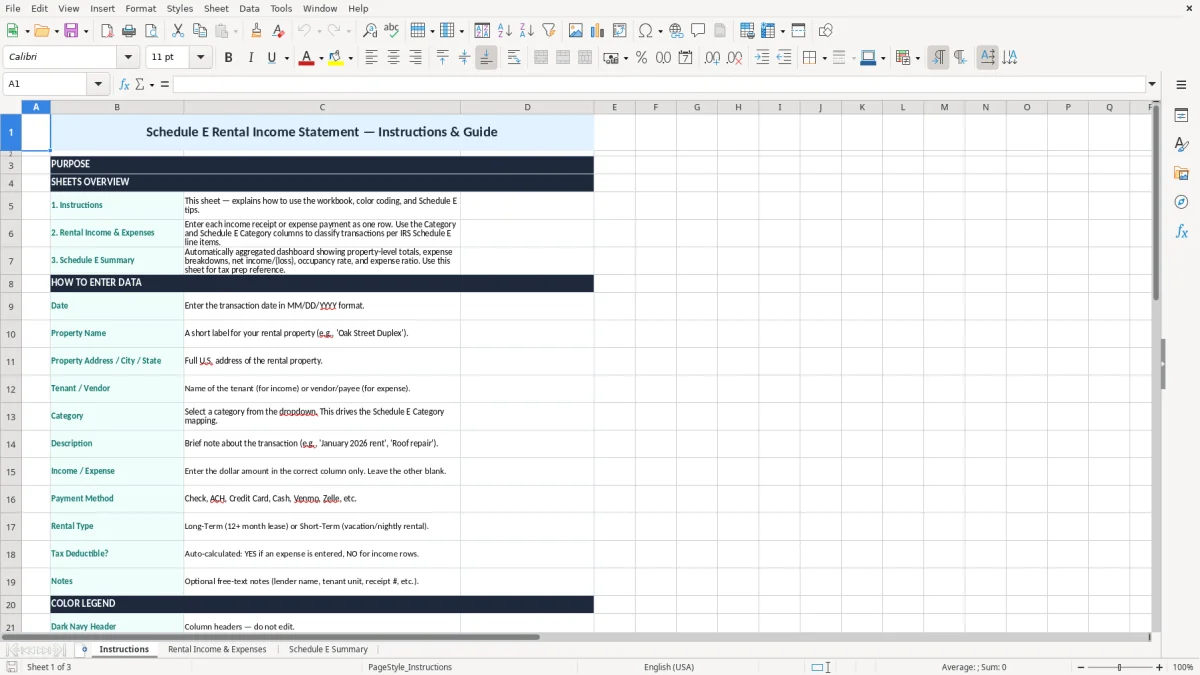The width and height of the screenshot is (1200, 675).
Task: Click the Export as PDF icon
Action: [x=107, y=31]
